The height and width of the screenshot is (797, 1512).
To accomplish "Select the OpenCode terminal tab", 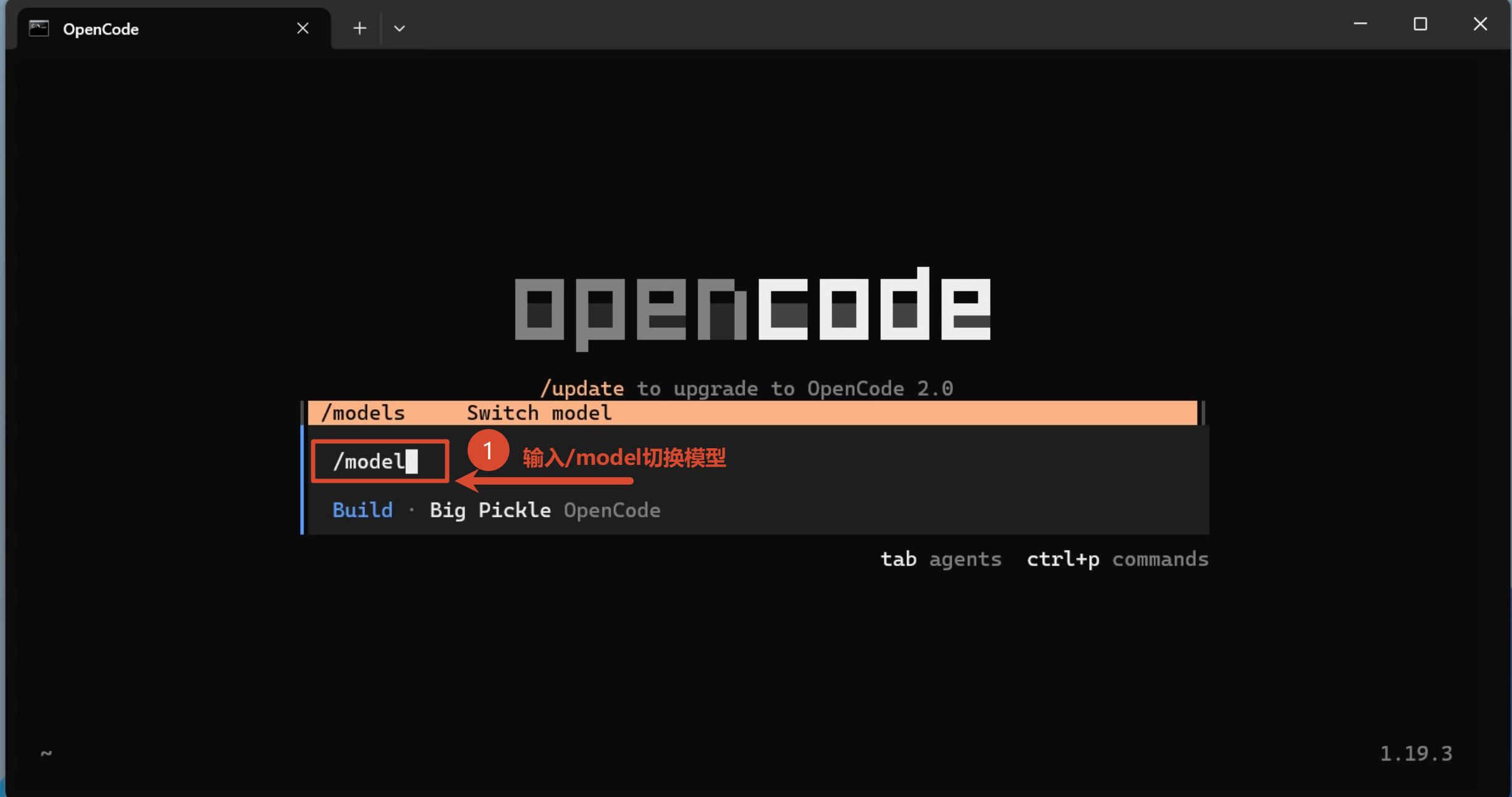I will pyautogui.click(x=173, y=28).
